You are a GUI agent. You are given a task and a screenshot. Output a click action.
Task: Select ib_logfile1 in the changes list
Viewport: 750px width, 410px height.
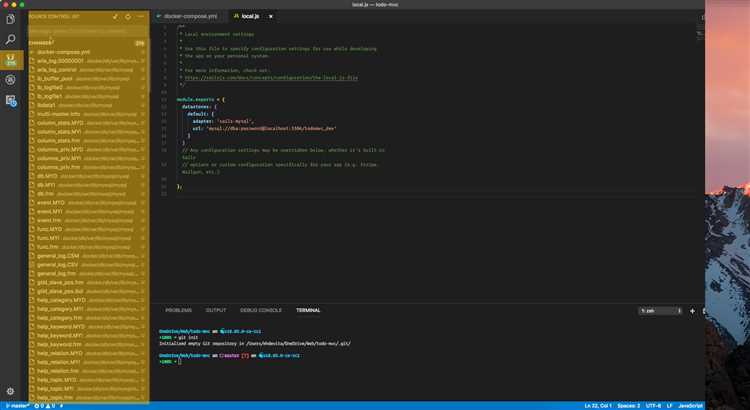coord(88,96)
